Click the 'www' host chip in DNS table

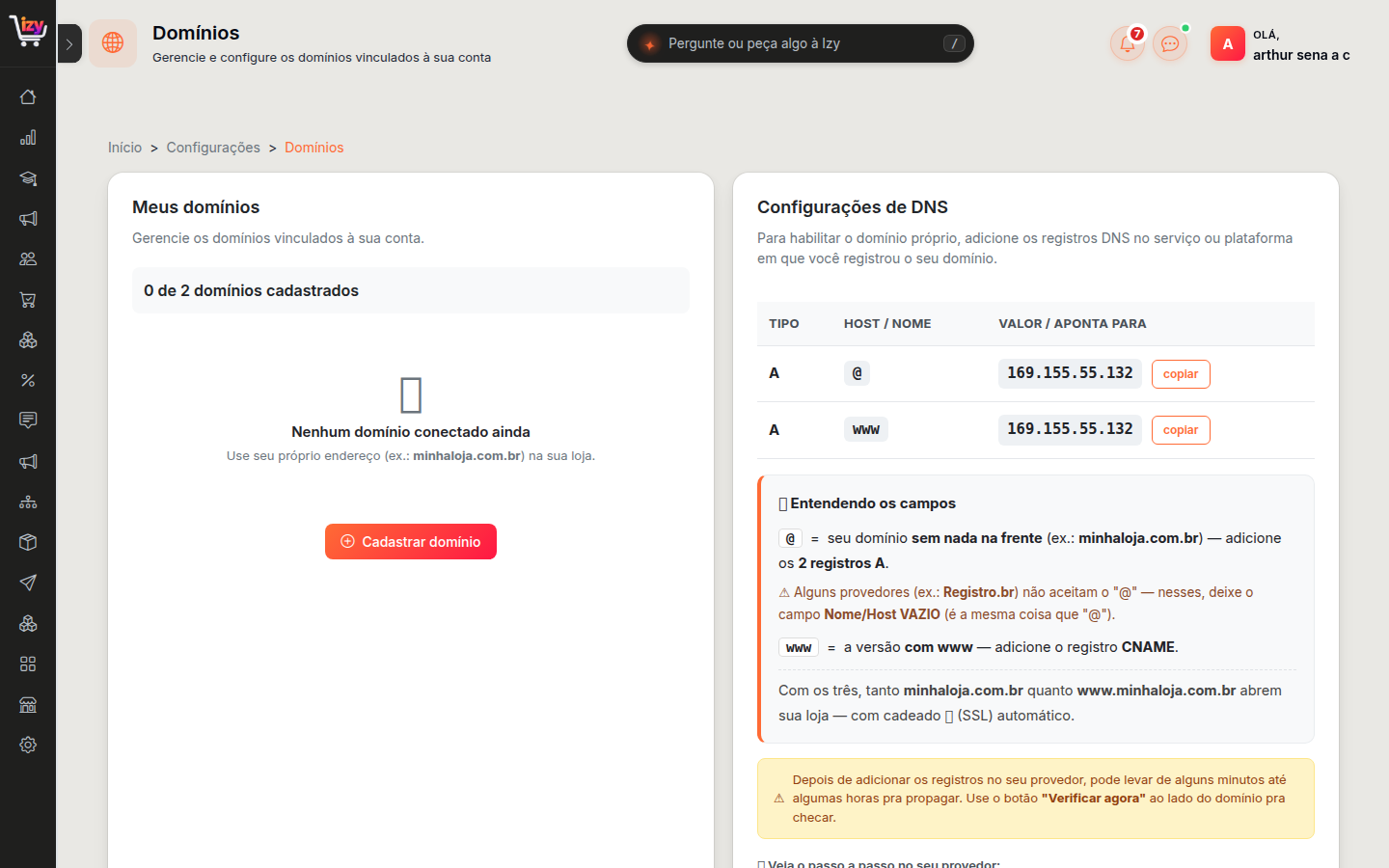(x=866, y=429)
